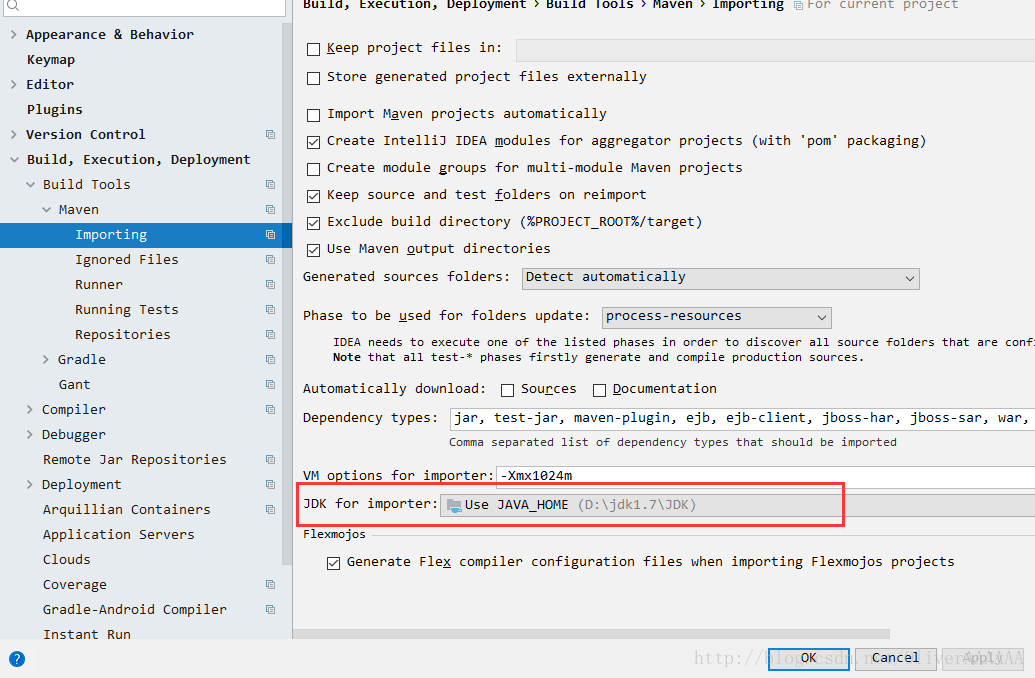Image resolution: width=1035 pixels, height=678 pixels.
Task: Click the settings search field
Action: [145, 7]
